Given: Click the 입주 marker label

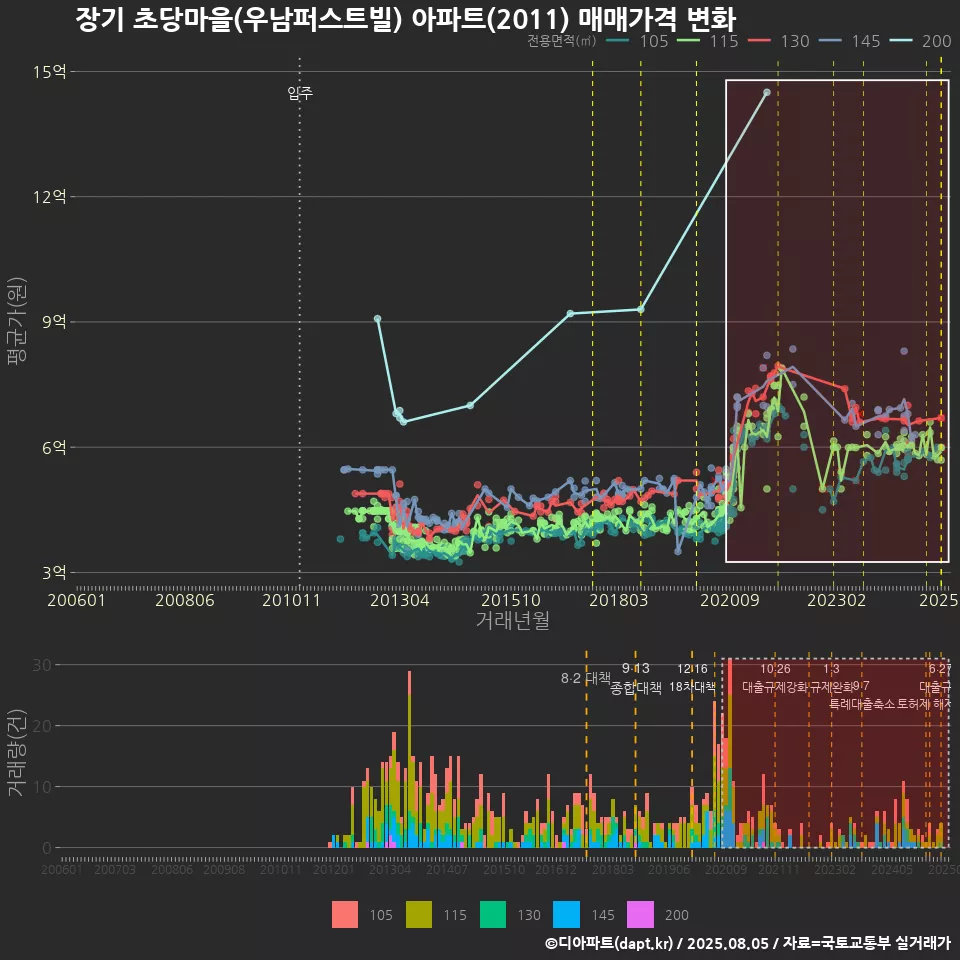Looking at the screenshot, I should click(300, 94).
